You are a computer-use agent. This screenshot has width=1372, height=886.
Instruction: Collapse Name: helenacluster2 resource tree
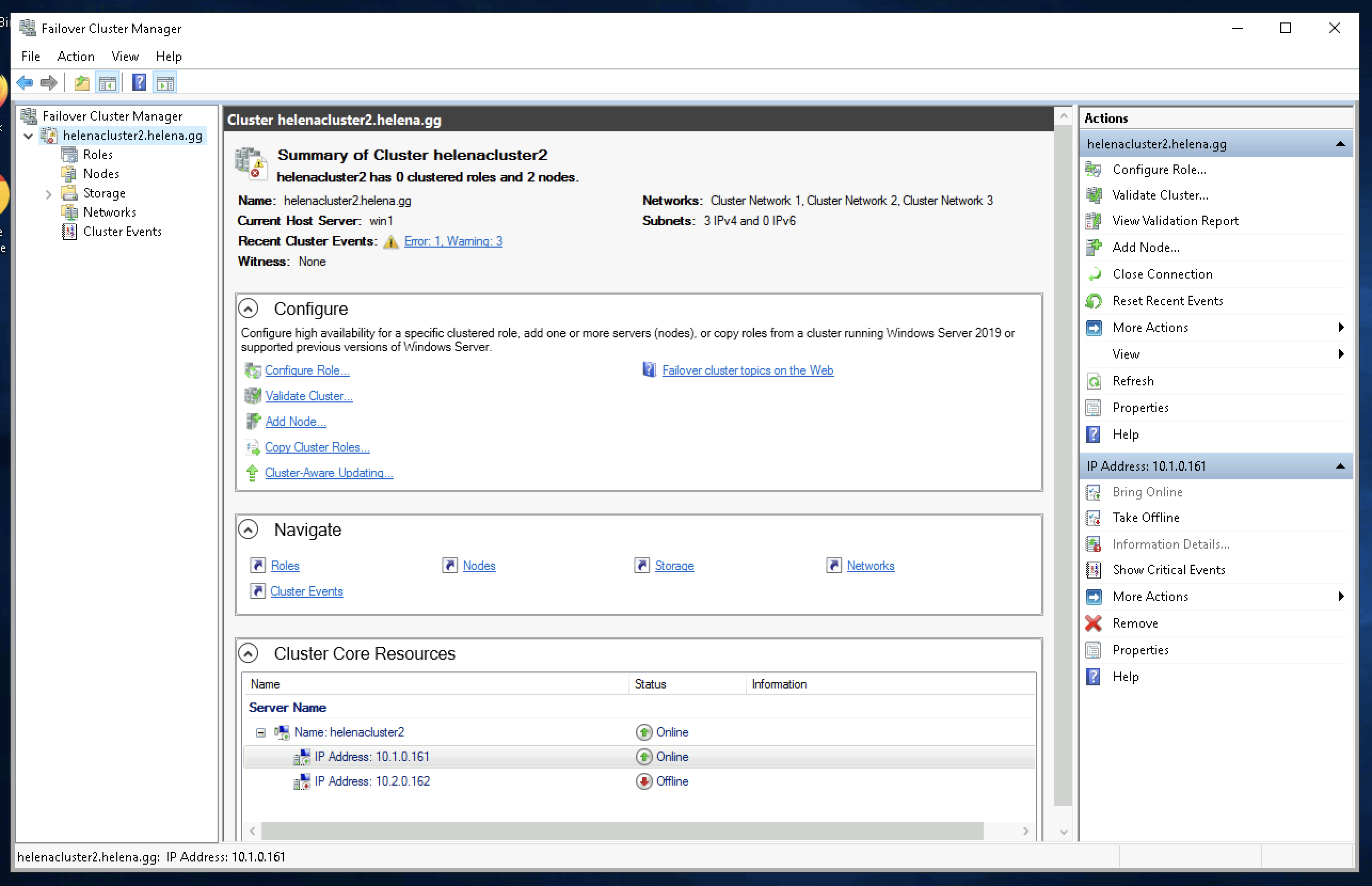(x=260, y=732)
